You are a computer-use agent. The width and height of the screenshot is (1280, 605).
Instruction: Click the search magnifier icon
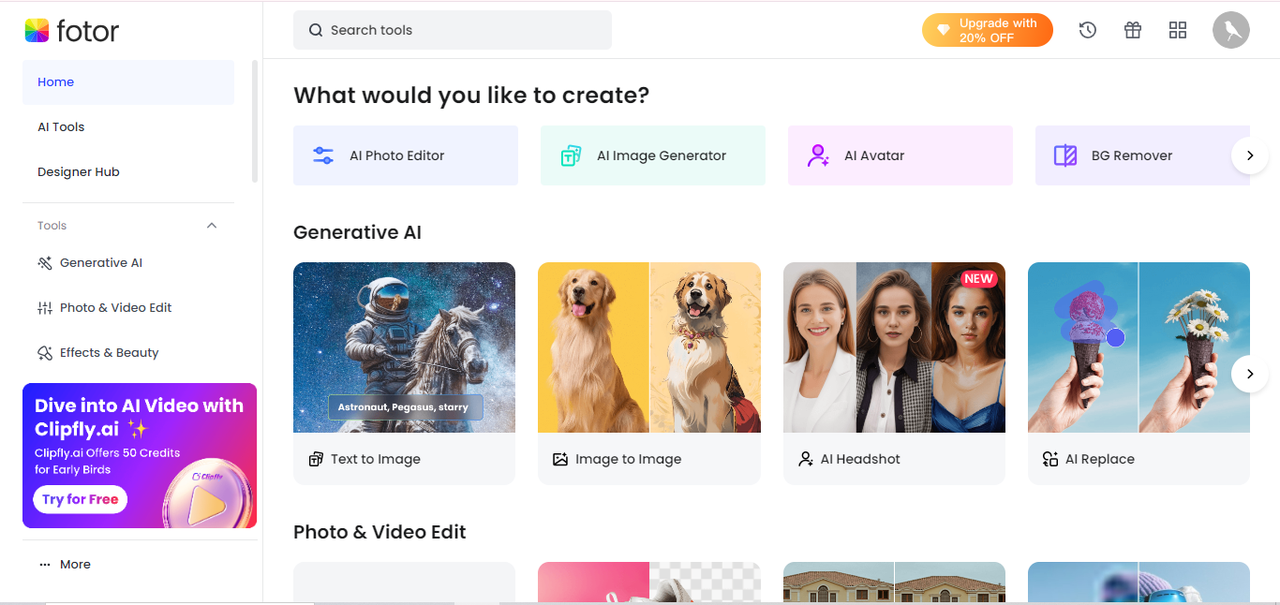315,30
